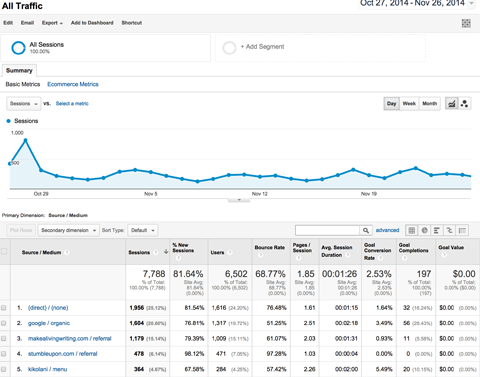The width and height of the screenshot is (480, 377).
Task: Select Week chart granularity
Action: (409, 104)
